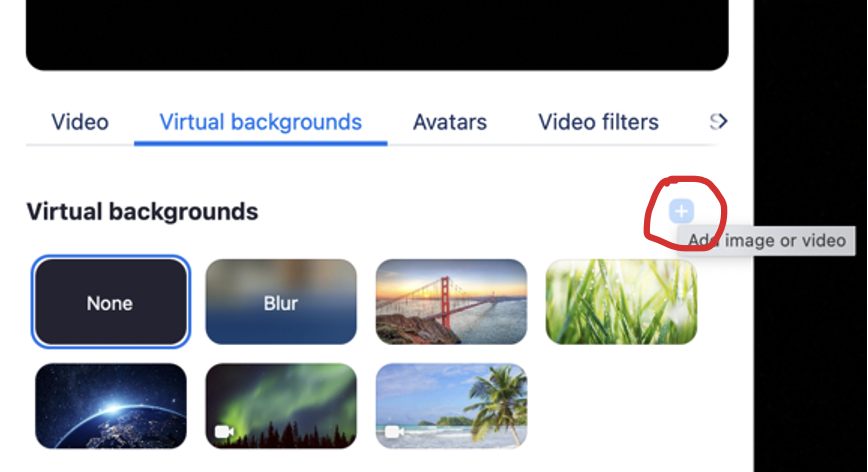Choose the Golden Gate Bridge background

pos(451,302)
